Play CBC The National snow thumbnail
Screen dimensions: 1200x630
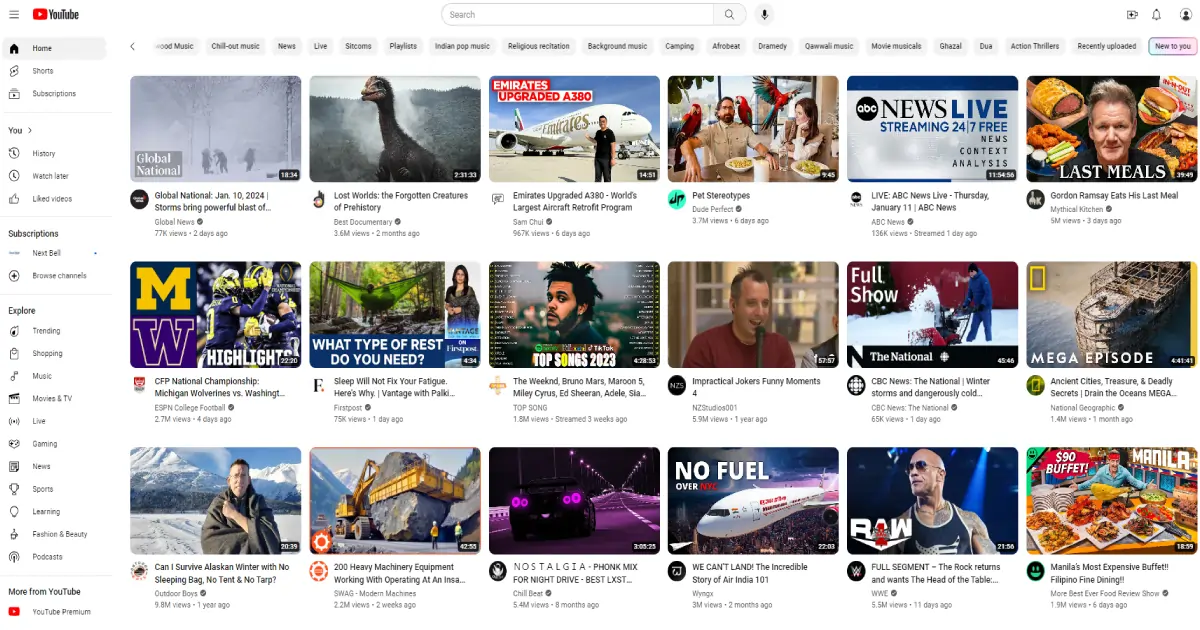tap(933, 315)
